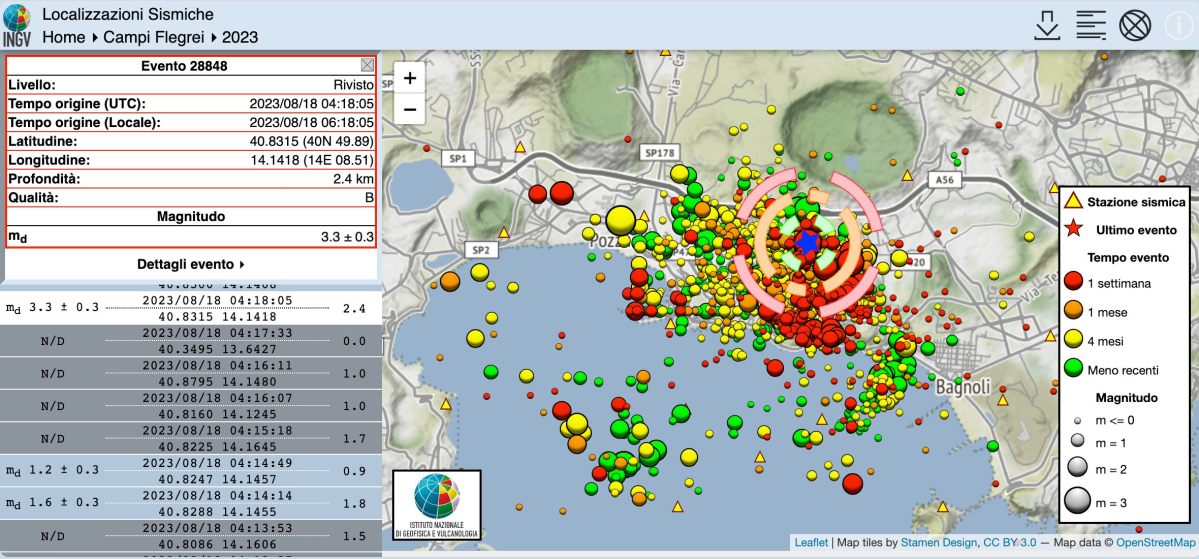Open the event list lines icon
Screen dimensions: 1199x559
(x=1090, y=25)
